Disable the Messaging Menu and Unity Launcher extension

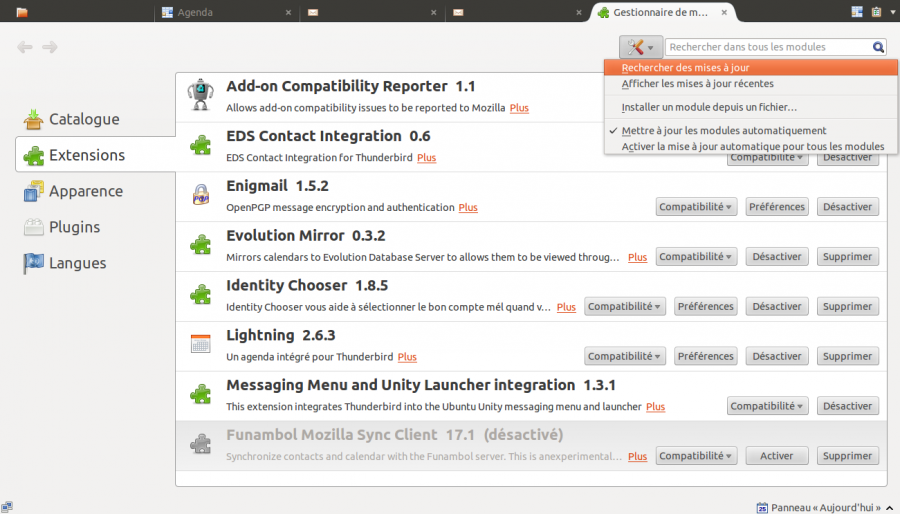click(x=847, y=406)
